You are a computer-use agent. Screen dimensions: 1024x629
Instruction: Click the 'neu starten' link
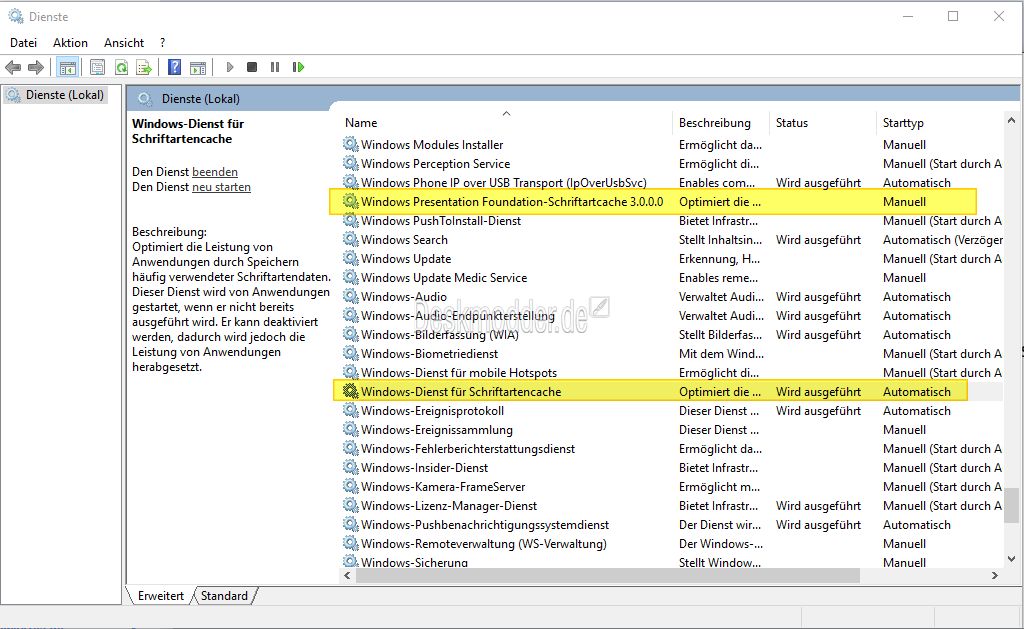click(221, 187)
